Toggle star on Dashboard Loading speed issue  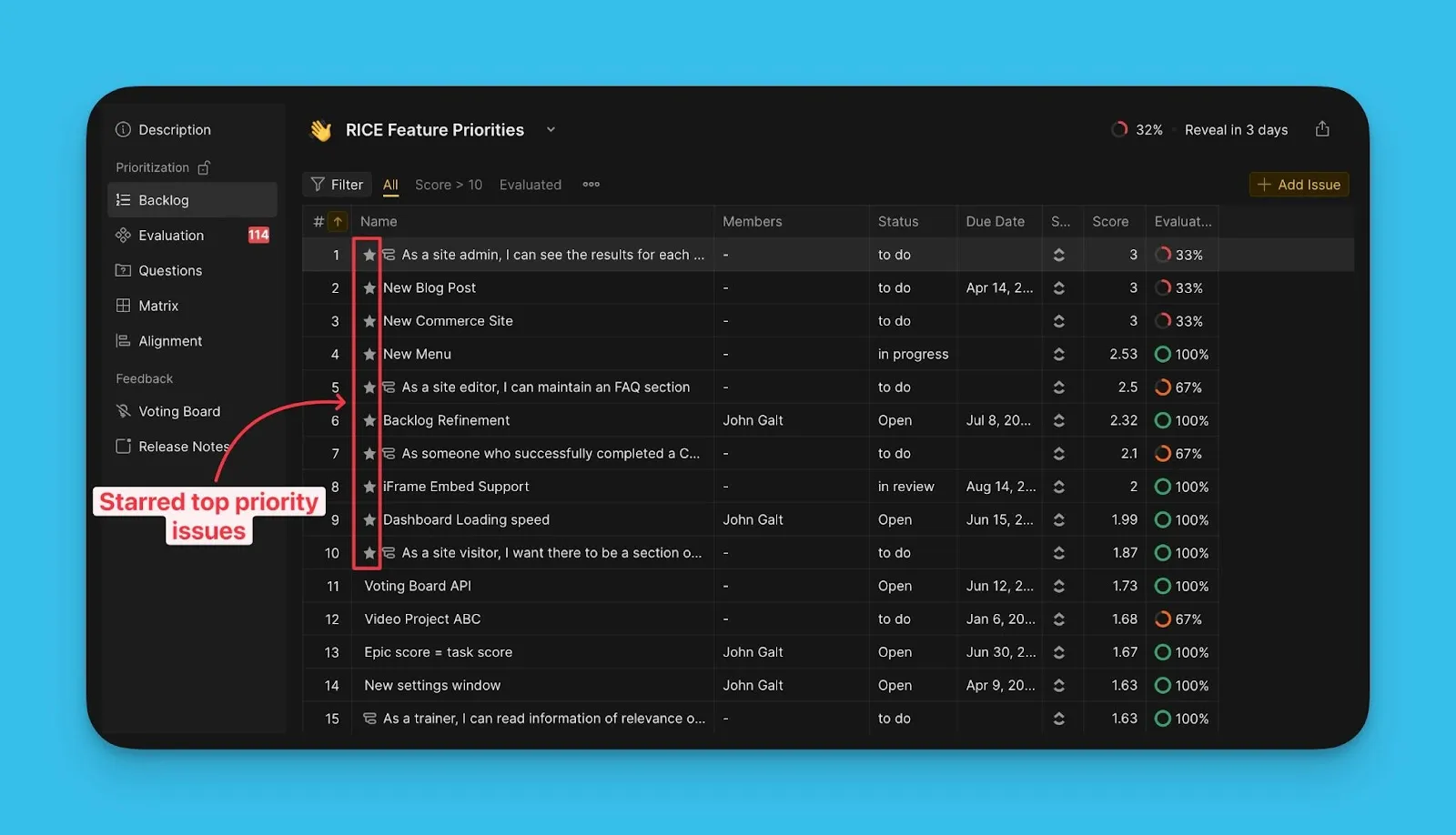(x=369, y=520)
